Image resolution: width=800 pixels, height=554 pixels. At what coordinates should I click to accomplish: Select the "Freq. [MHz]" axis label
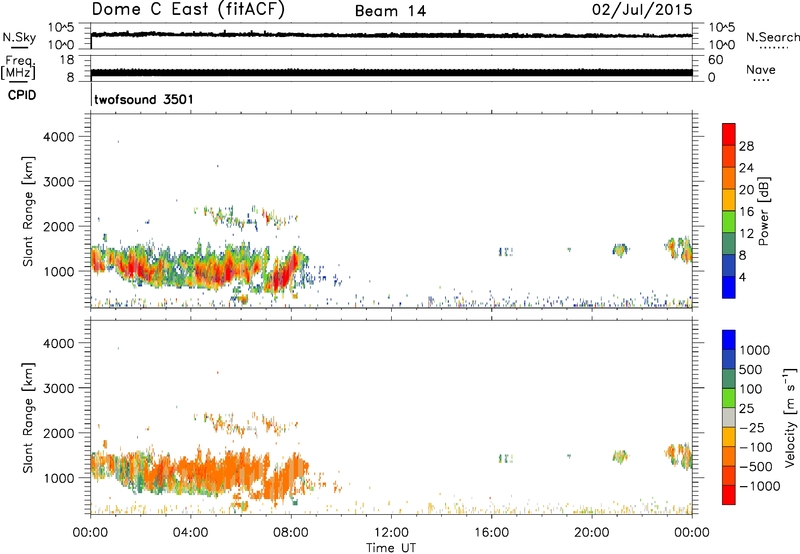(x=18, y=68)
